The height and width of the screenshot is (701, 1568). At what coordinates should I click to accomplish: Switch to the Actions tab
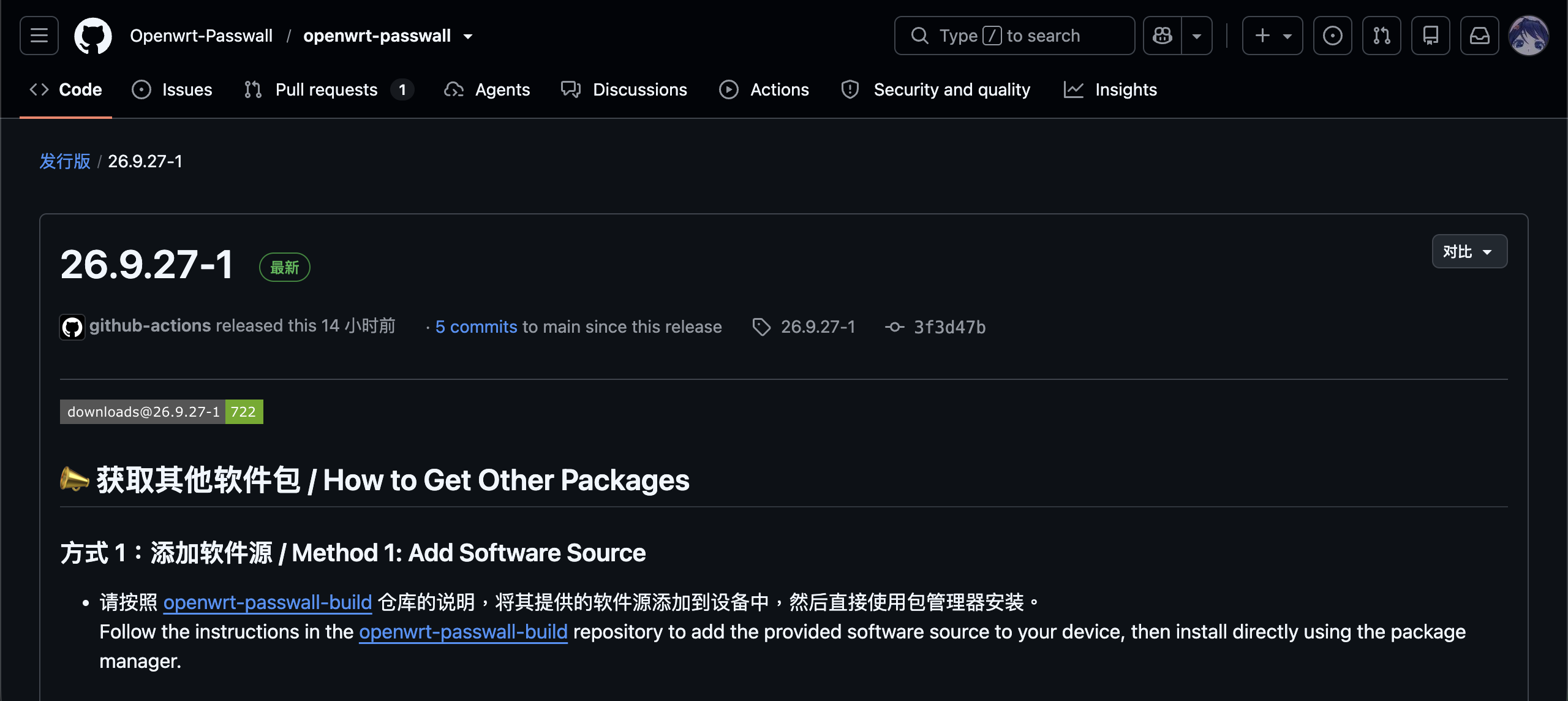[x=764, y=89]
